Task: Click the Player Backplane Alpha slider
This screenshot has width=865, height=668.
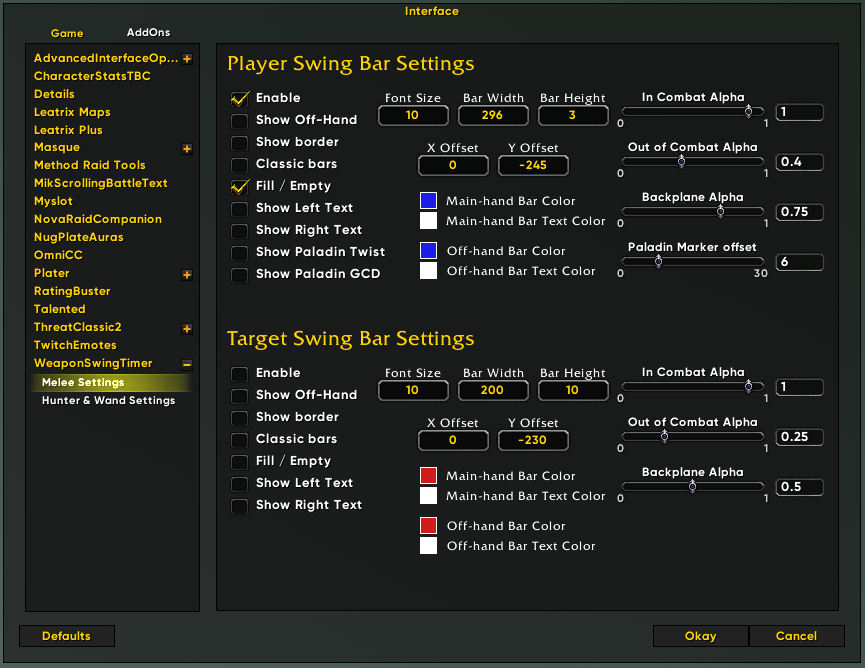Action: tap(692, 212)
